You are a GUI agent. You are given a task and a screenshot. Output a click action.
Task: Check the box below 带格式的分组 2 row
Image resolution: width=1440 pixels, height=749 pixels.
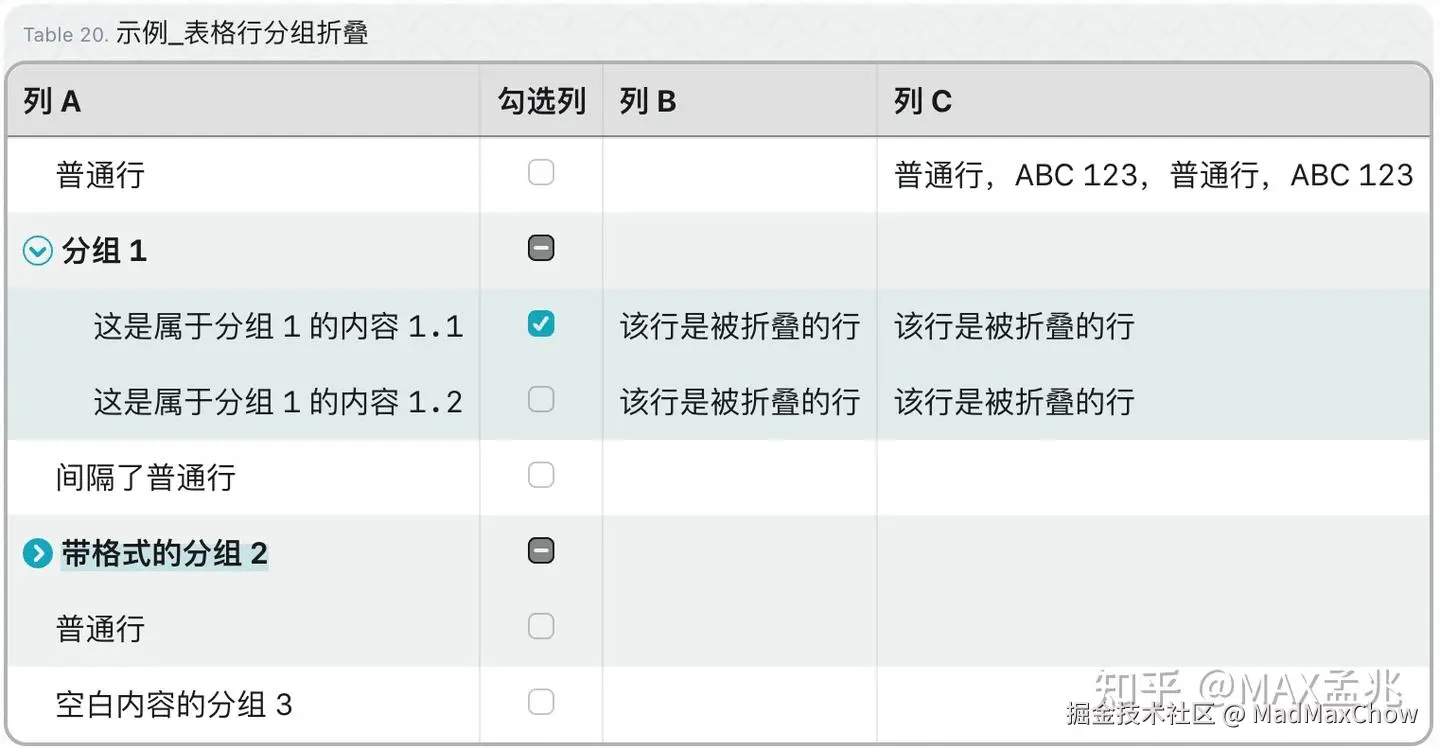(x=541, y=627)
